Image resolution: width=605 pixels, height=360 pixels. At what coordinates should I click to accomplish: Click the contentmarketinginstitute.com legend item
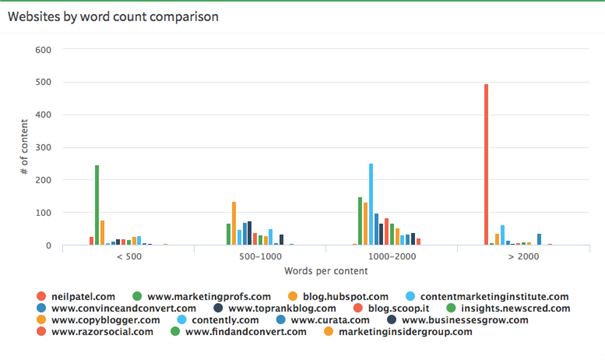tap(487, 296)
